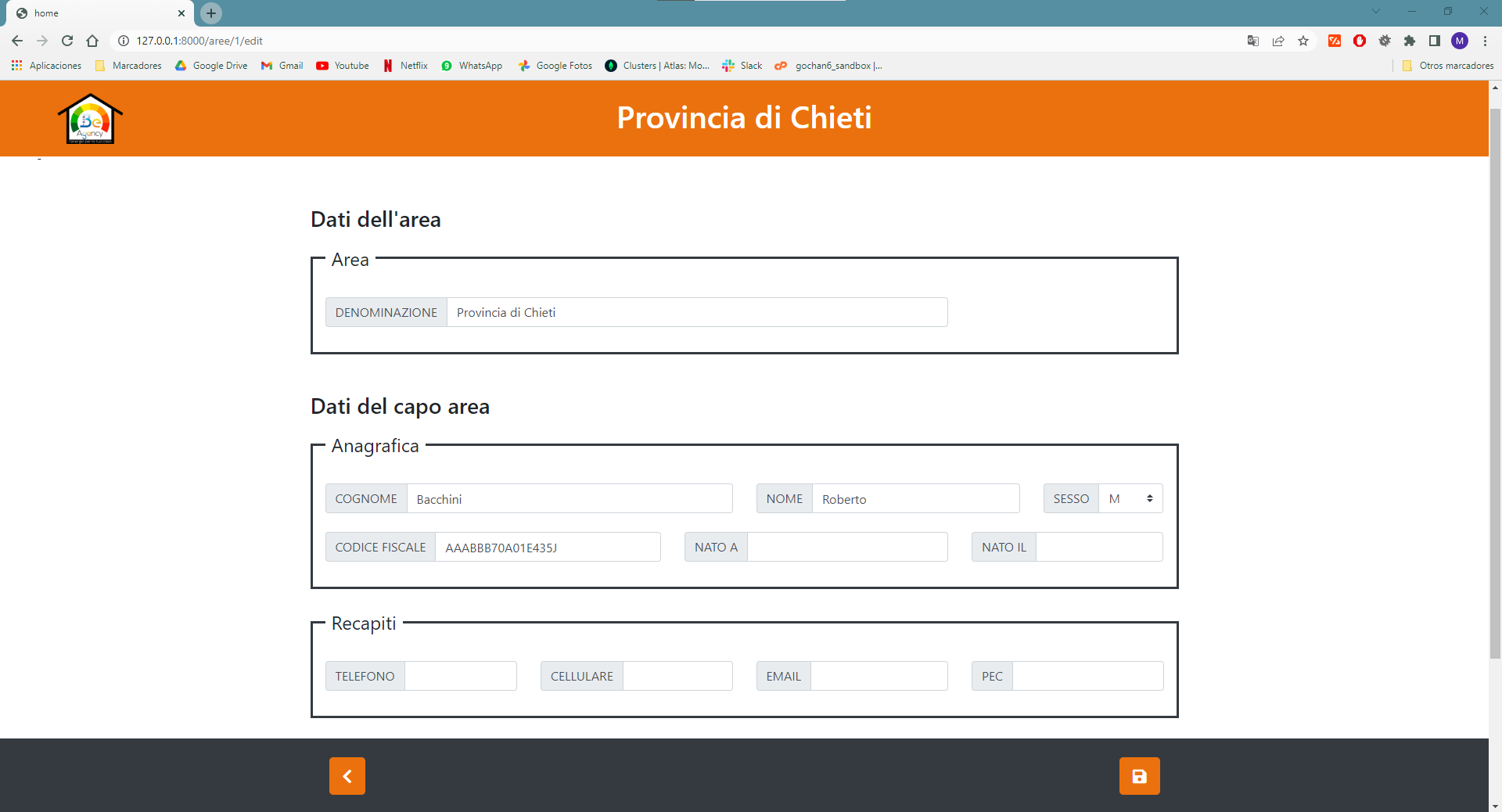Click the tab search chevron

point(1376,11)
